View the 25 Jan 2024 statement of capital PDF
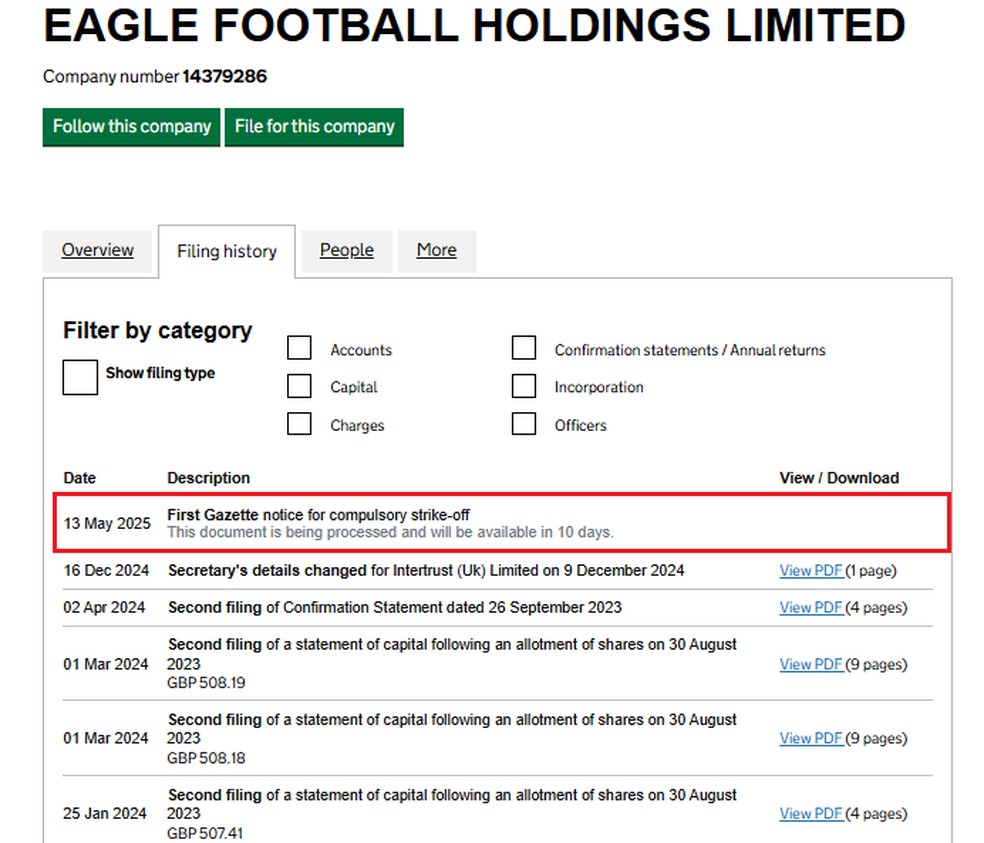Viewport: 984px width, 843px height. 810,813
